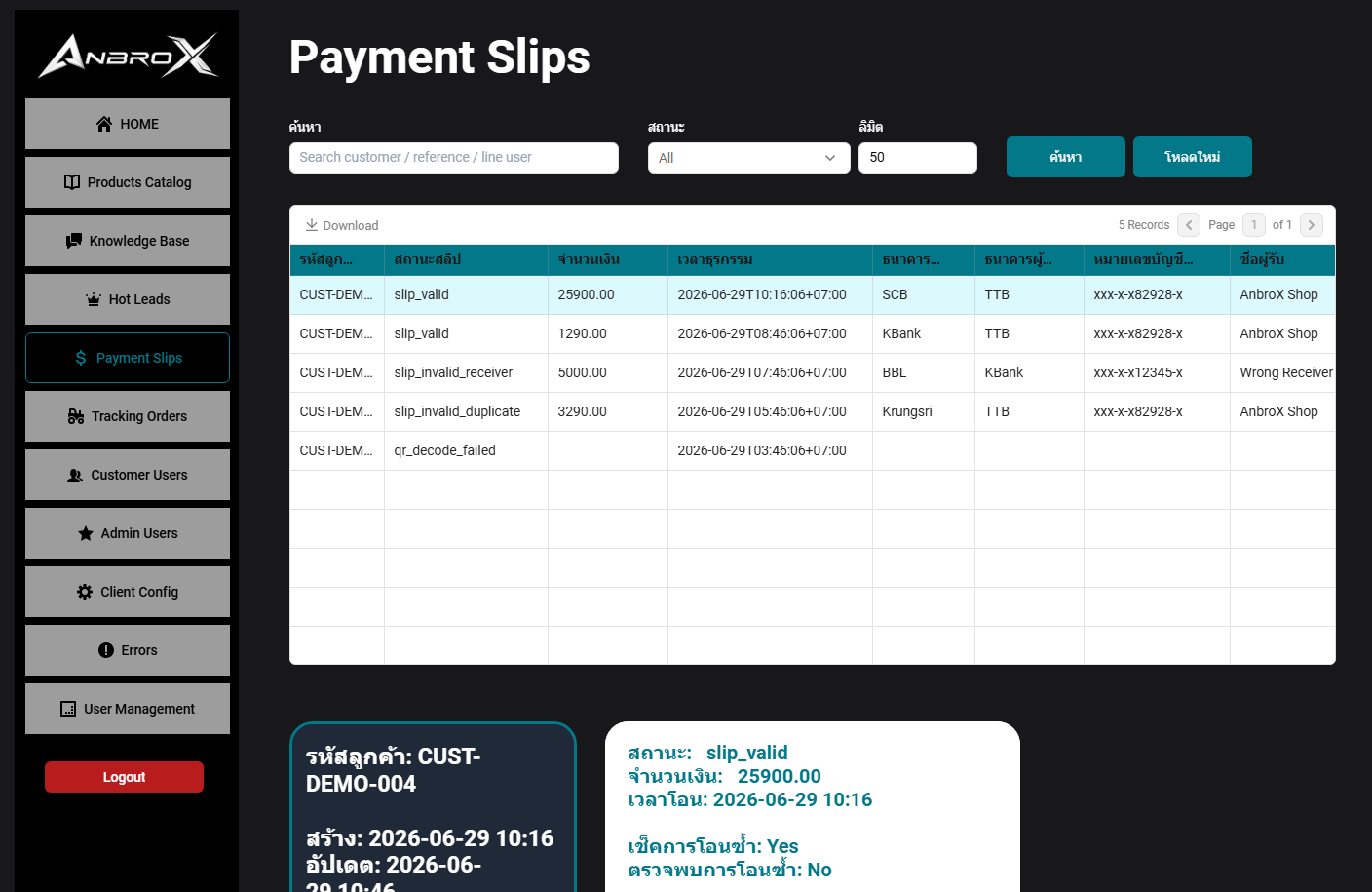Image resolution: width=1372 pixels, height=892 pixels.
Task: Go to previous page of records
Action: tap(1189, 225)
